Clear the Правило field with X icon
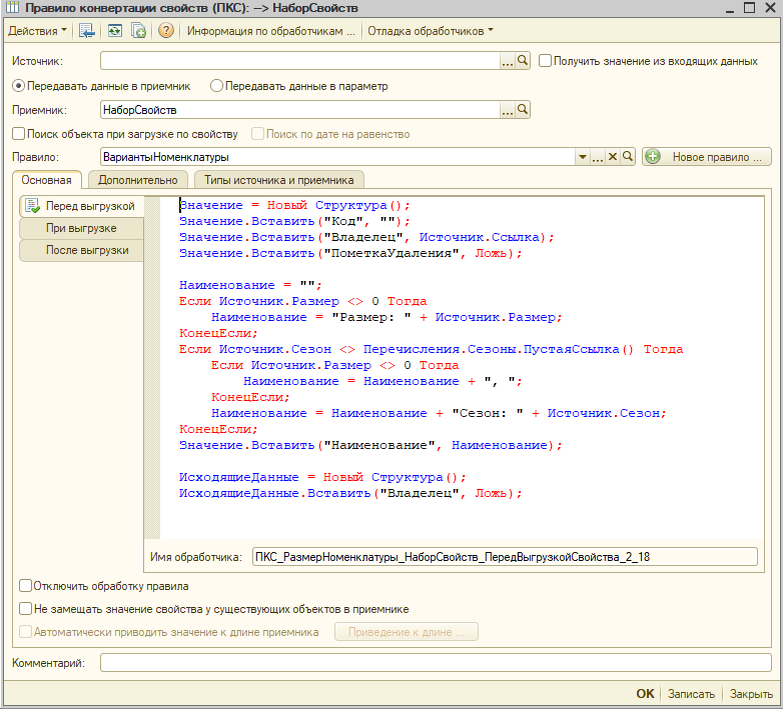The image size is (783, 710). tap(612, 157)
